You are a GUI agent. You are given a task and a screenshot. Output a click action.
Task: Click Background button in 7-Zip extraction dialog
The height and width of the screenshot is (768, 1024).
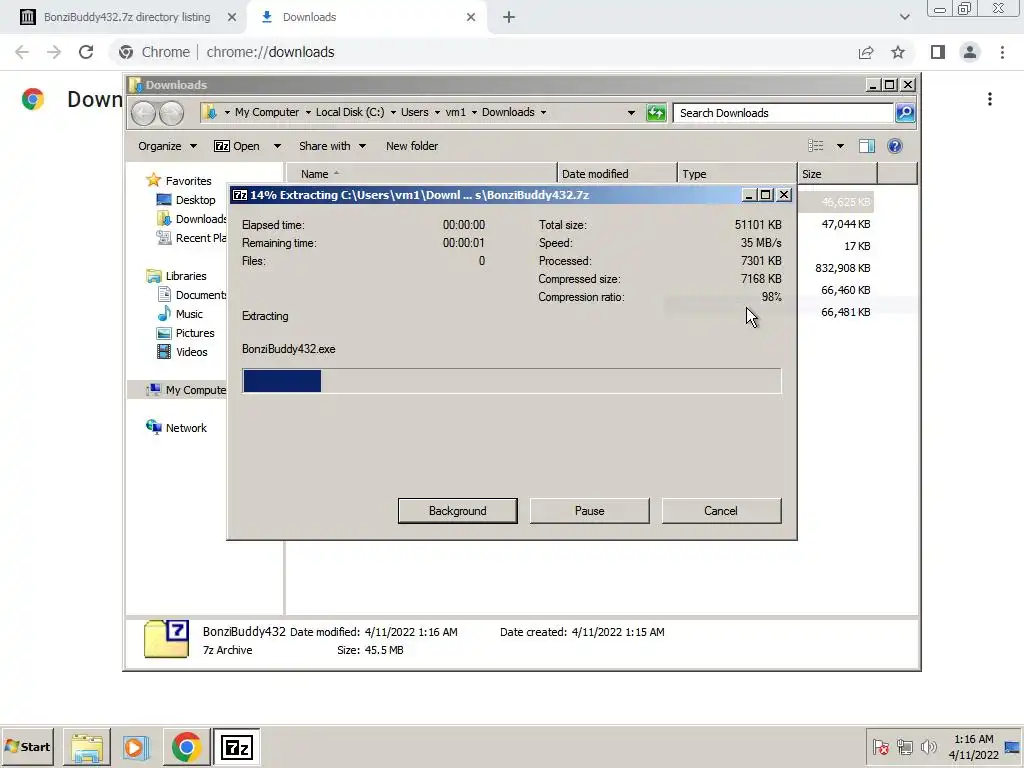457,511
